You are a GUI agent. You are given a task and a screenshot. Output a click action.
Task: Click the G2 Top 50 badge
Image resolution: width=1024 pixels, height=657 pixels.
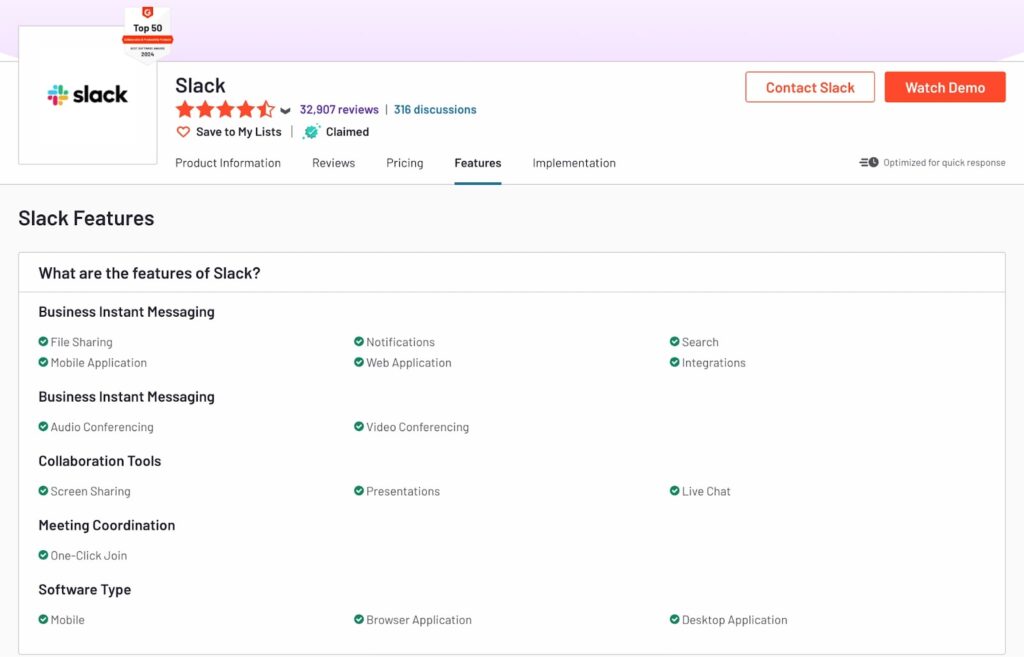tap(148, 34)
